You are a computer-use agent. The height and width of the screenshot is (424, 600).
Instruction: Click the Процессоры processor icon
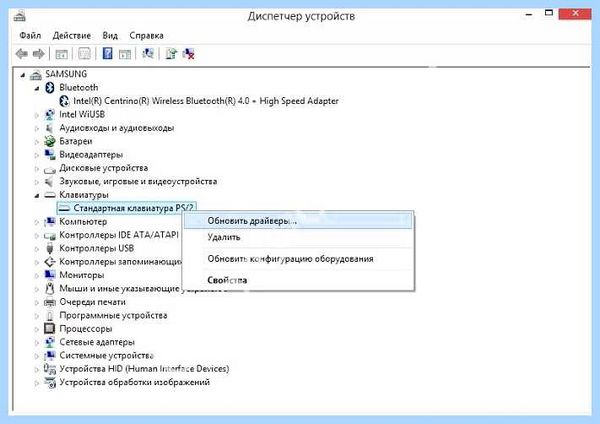pos(50,329)
